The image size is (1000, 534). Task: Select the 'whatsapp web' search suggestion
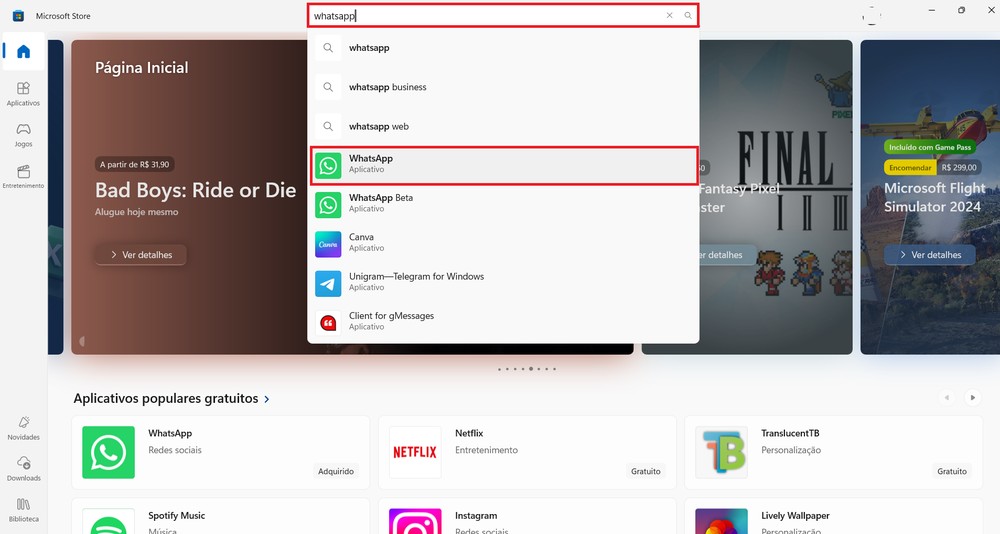(503, 126)
